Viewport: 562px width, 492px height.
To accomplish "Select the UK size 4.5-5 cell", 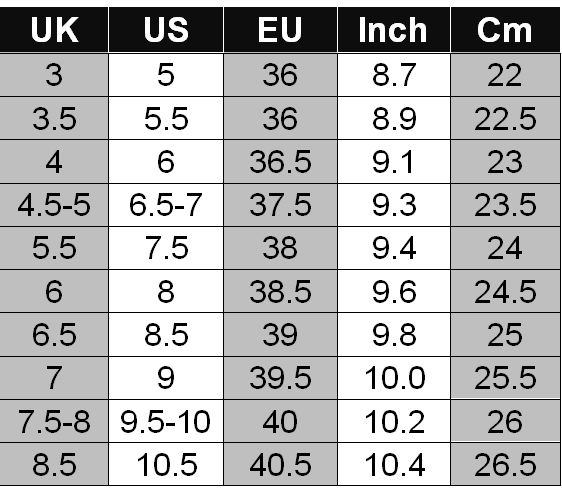I will (54, 205).
